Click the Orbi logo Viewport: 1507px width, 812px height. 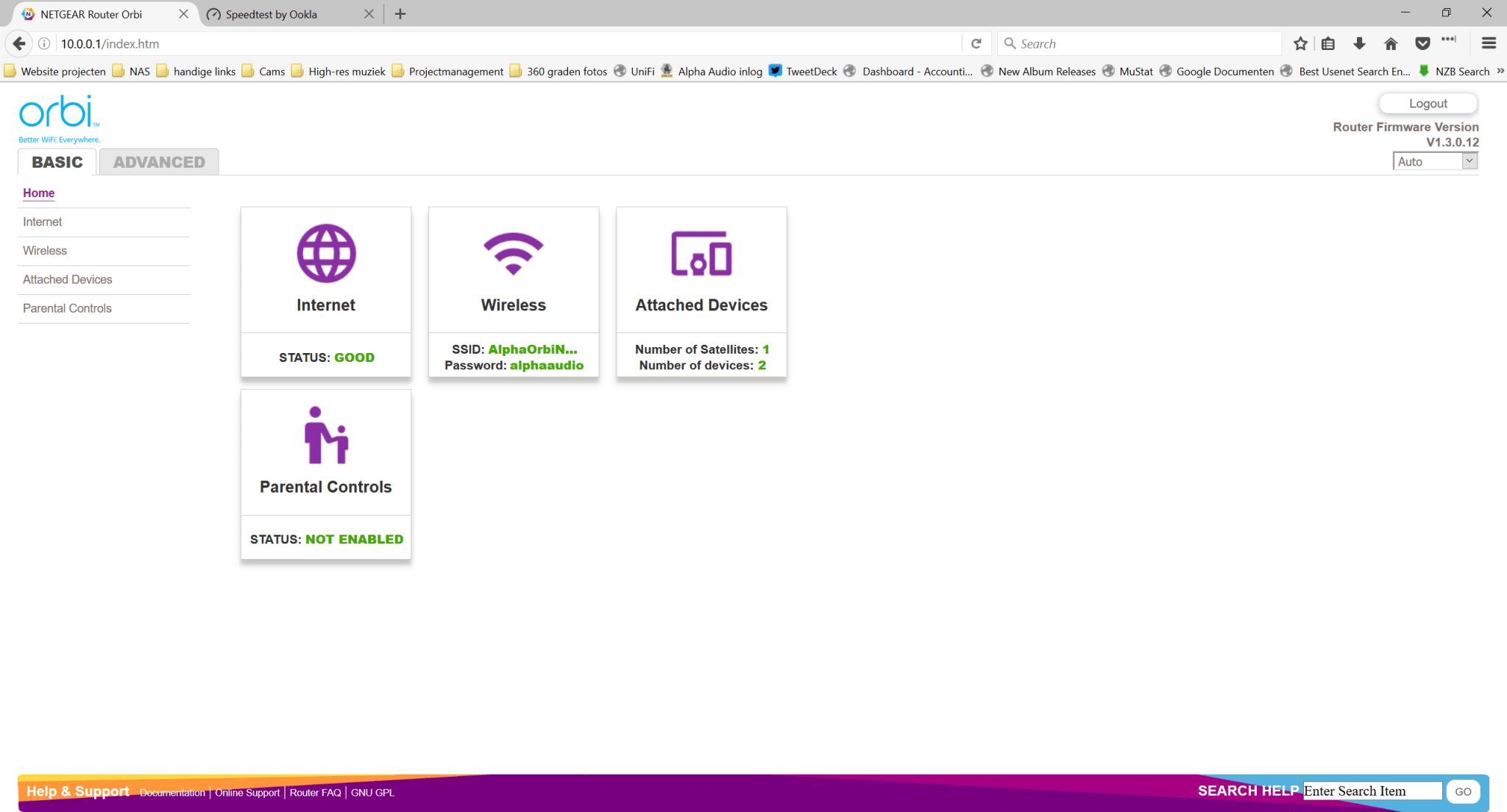[59, 118]
